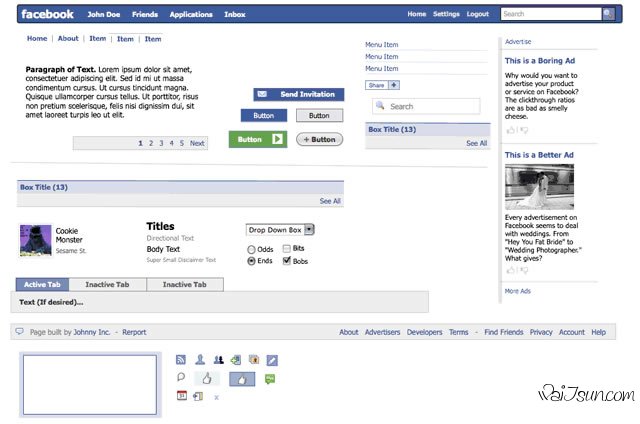
Task: Click the top bar Search field
Action: coord(551,14)
